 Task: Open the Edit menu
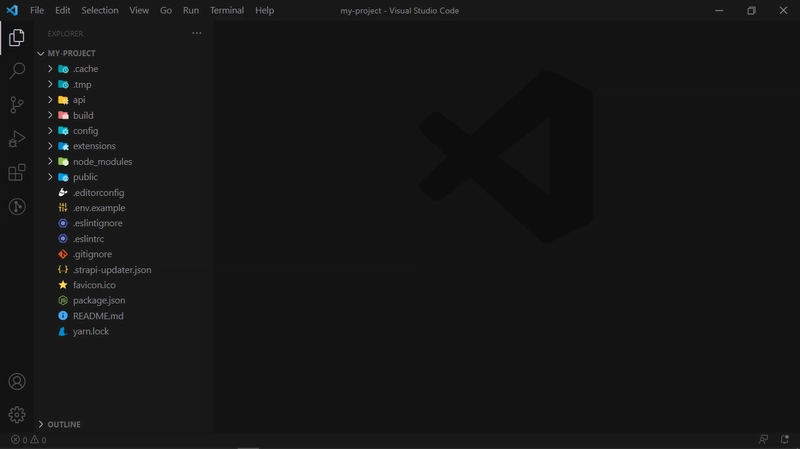(x=62, y=10)
